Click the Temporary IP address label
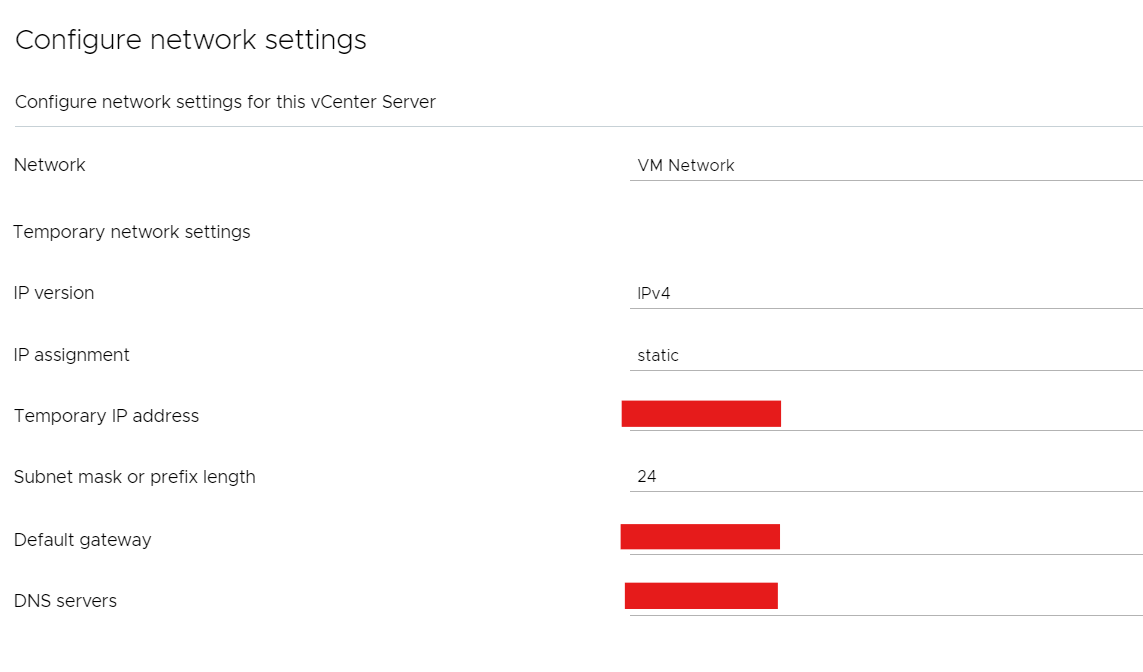Screen dimensions: 1143x672 point(106,416)
